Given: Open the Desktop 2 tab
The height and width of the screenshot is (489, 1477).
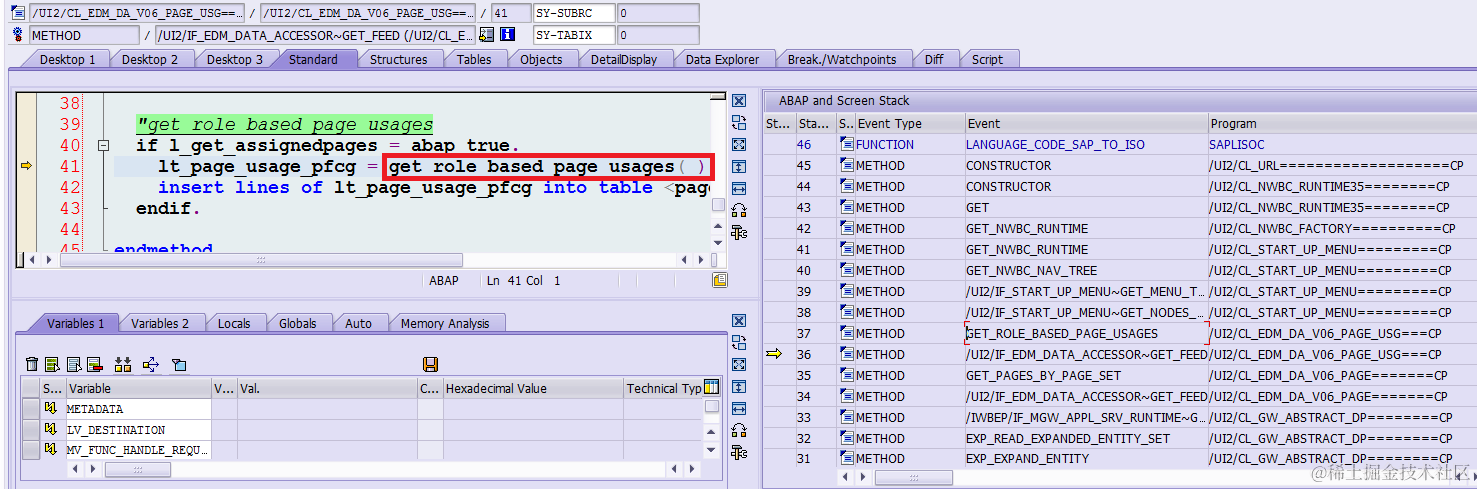Looking at the screenshot, I should [x=150, y=60].
